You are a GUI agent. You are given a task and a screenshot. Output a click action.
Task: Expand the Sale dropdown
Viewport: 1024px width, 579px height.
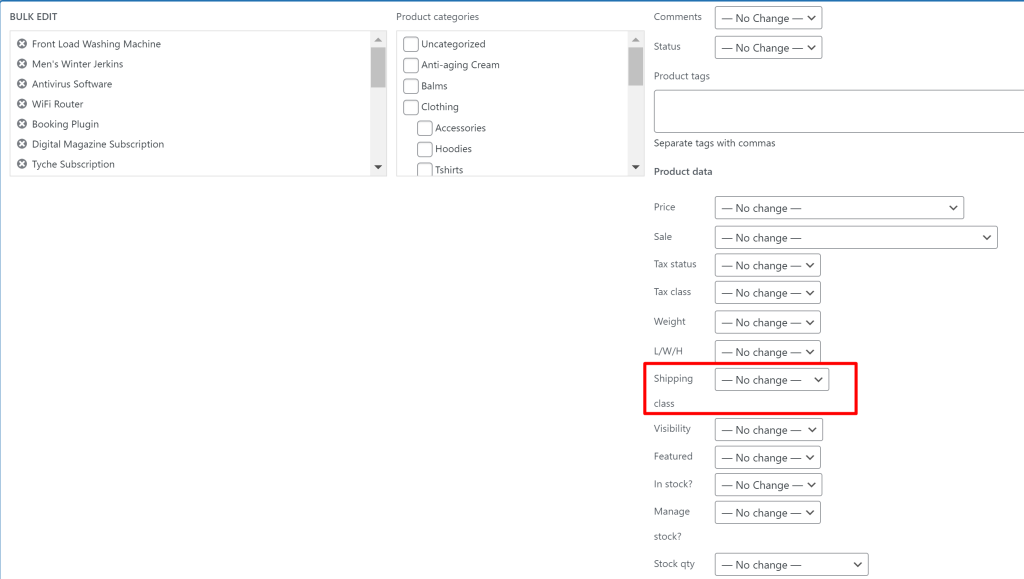[856, 238]
